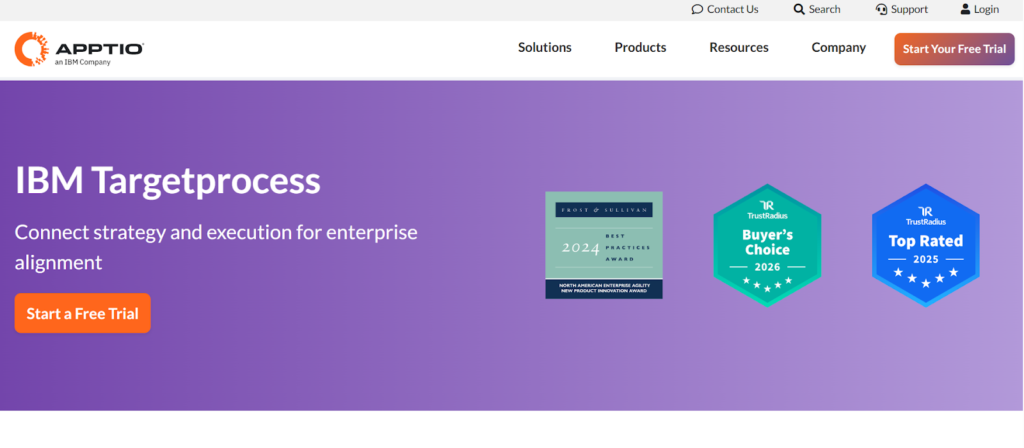Screen dimensions: 1024x448
Task: Click the Support headset icon
Action: (881, 9)
